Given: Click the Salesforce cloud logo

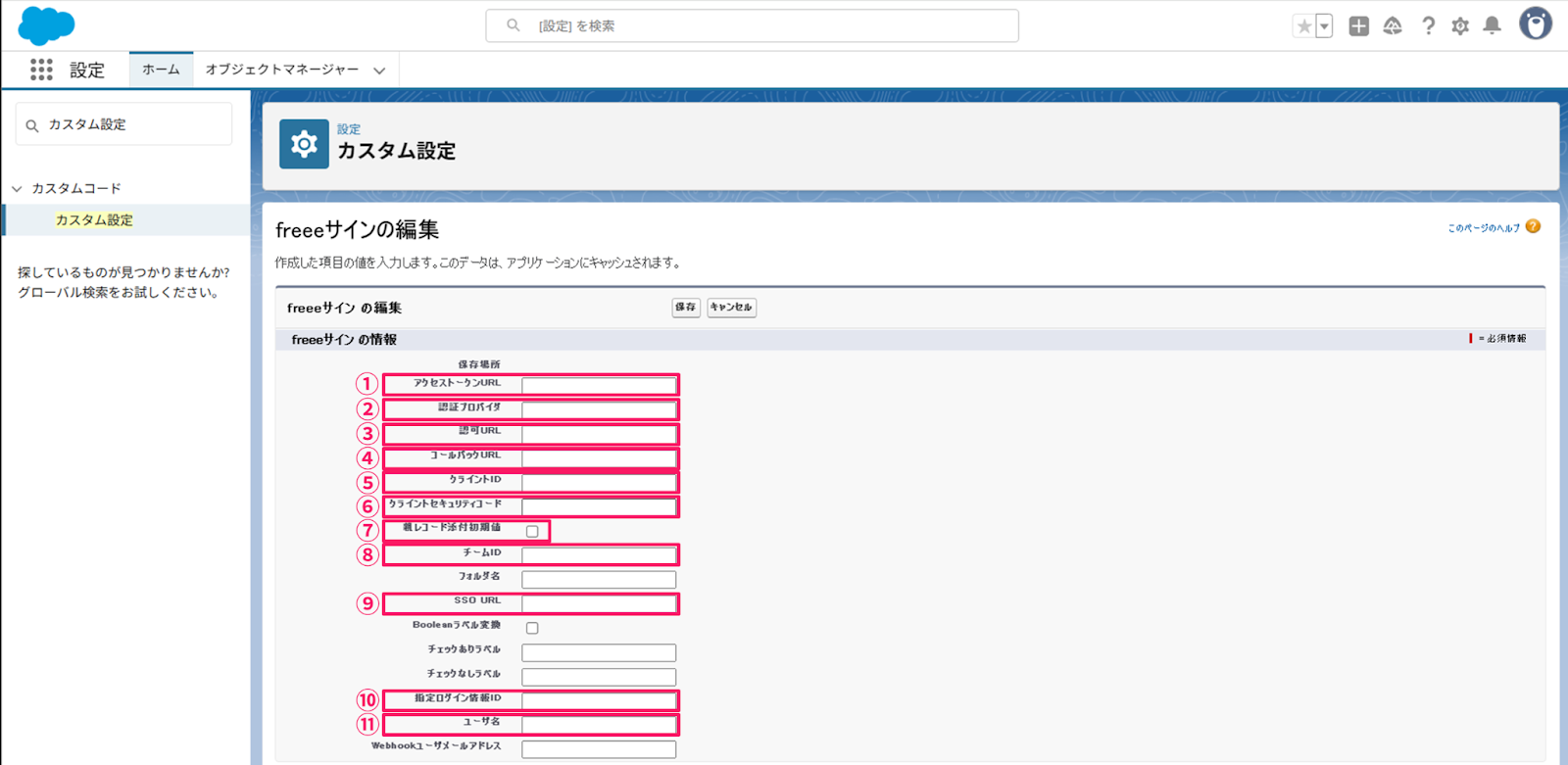Looking at the screenshot, I should point(46,25).
